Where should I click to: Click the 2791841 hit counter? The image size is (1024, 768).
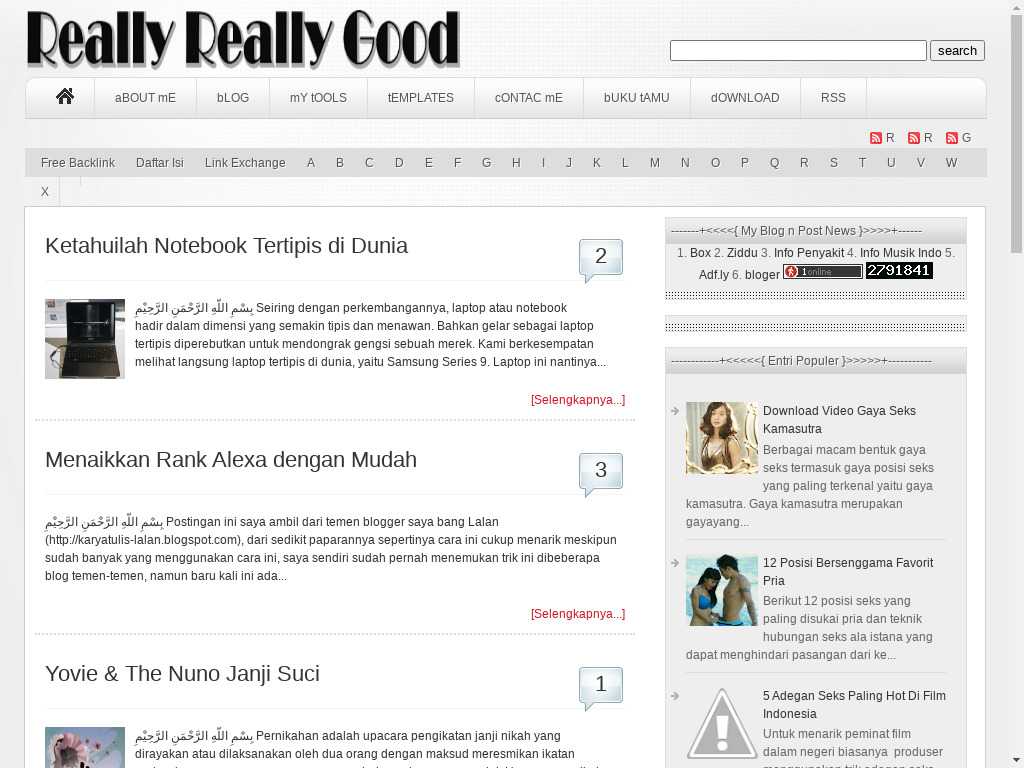pyautogui.click(x=899, y=270)
